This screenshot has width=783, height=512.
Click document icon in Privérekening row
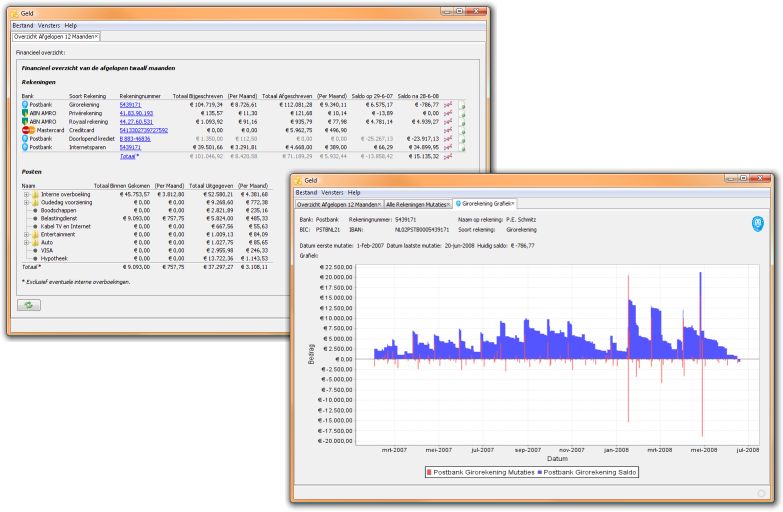[x=462, y=114]
